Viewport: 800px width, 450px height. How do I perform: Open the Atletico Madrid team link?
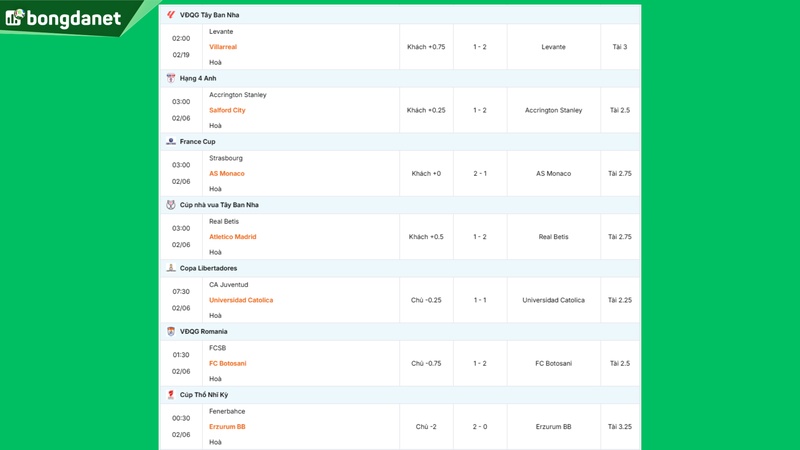(x=233, y=237)
